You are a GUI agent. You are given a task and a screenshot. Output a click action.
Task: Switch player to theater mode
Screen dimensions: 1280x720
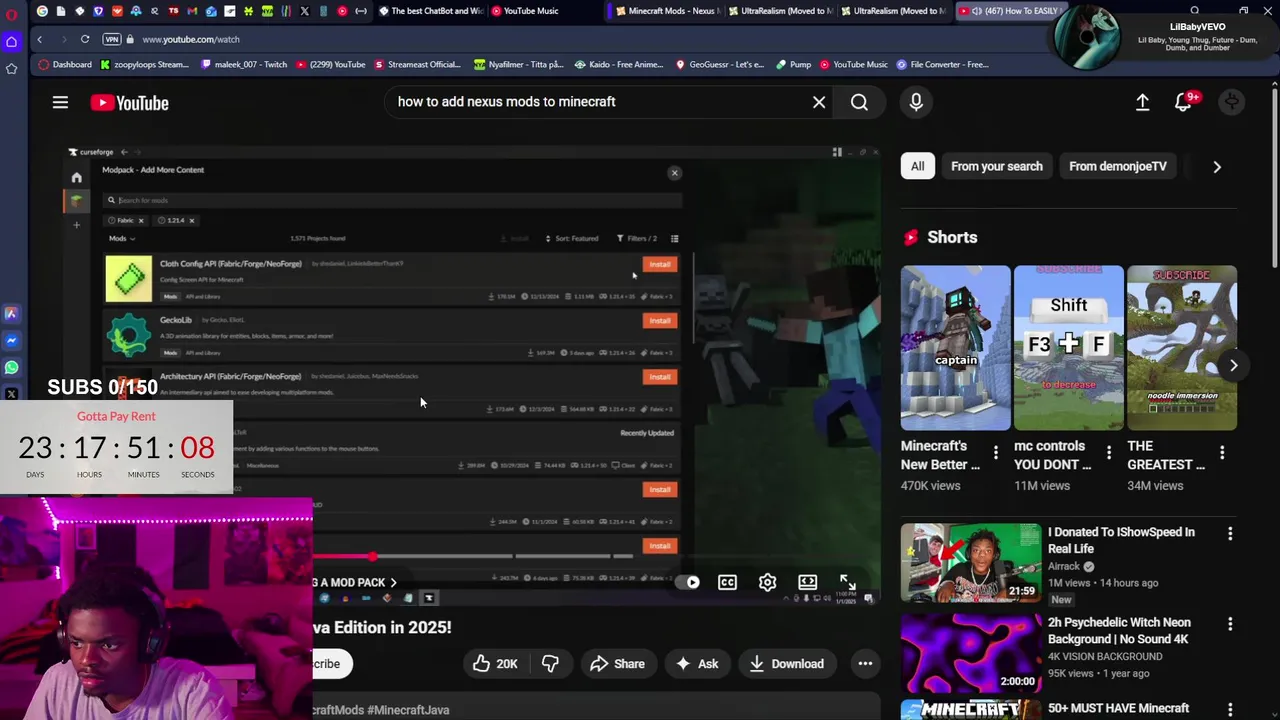click(807, 582)
